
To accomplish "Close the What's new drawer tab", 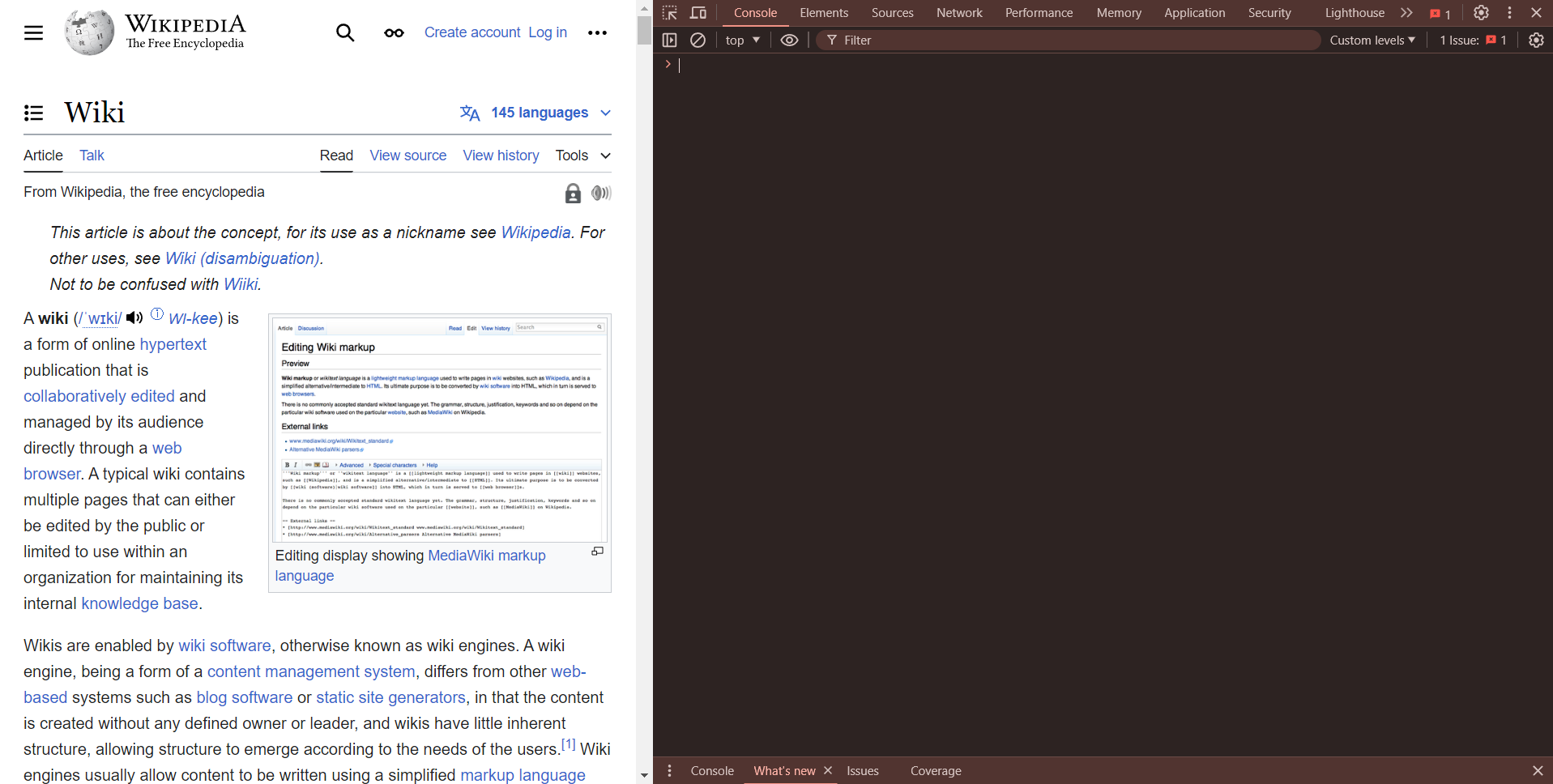I will 828,770.
